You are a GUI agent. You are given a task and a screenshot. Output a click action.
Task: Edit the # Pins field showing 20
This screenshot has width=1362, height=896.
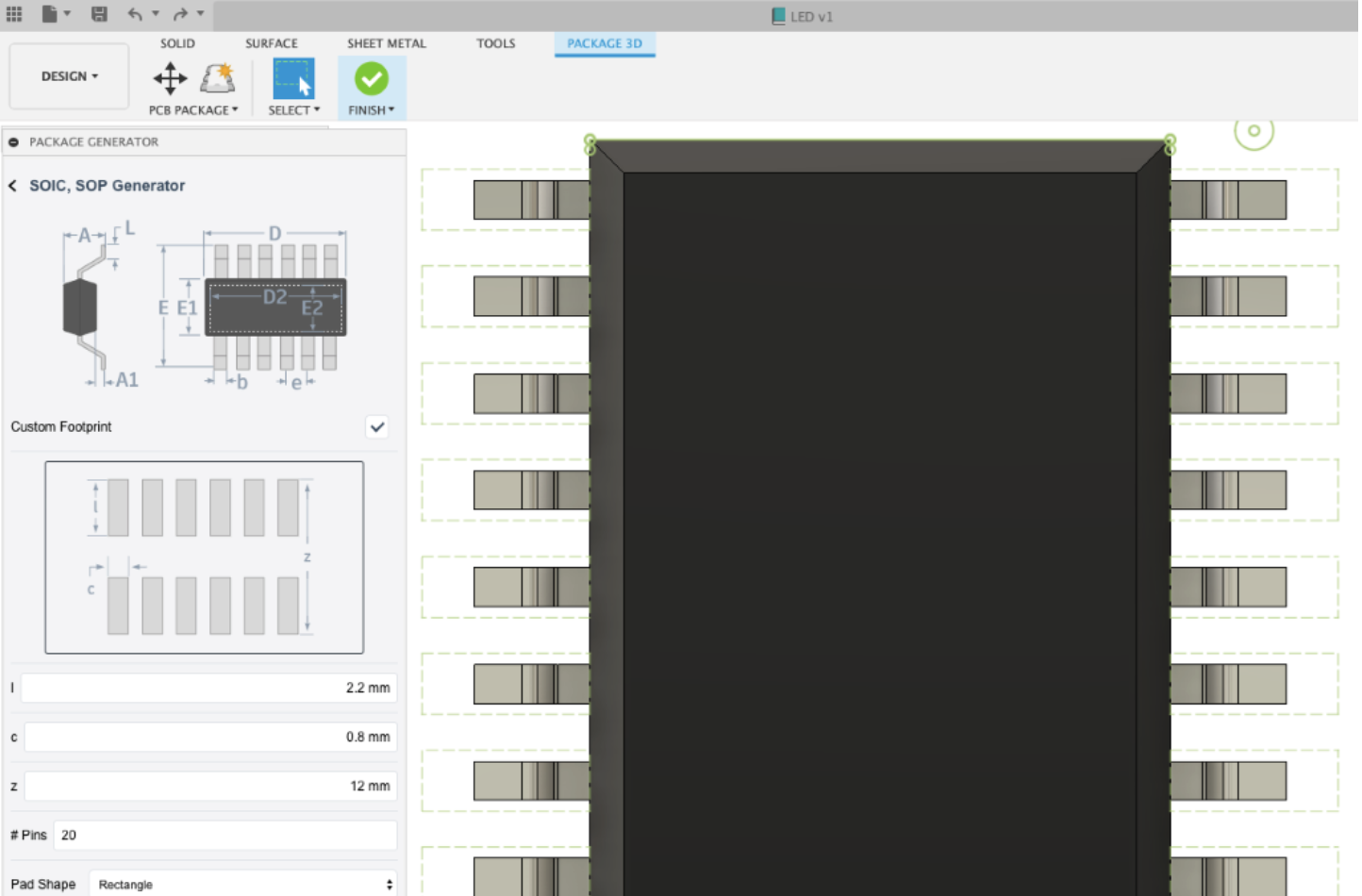(x=225, y=835)
